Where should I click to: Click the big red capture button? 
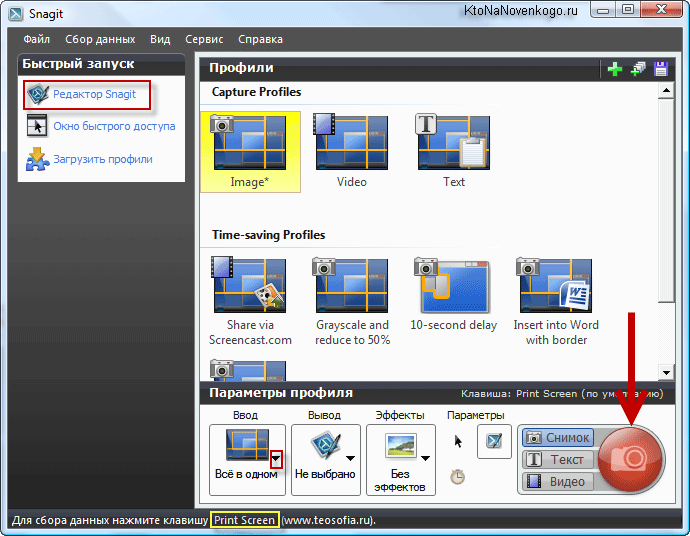(x=631, y=459)
